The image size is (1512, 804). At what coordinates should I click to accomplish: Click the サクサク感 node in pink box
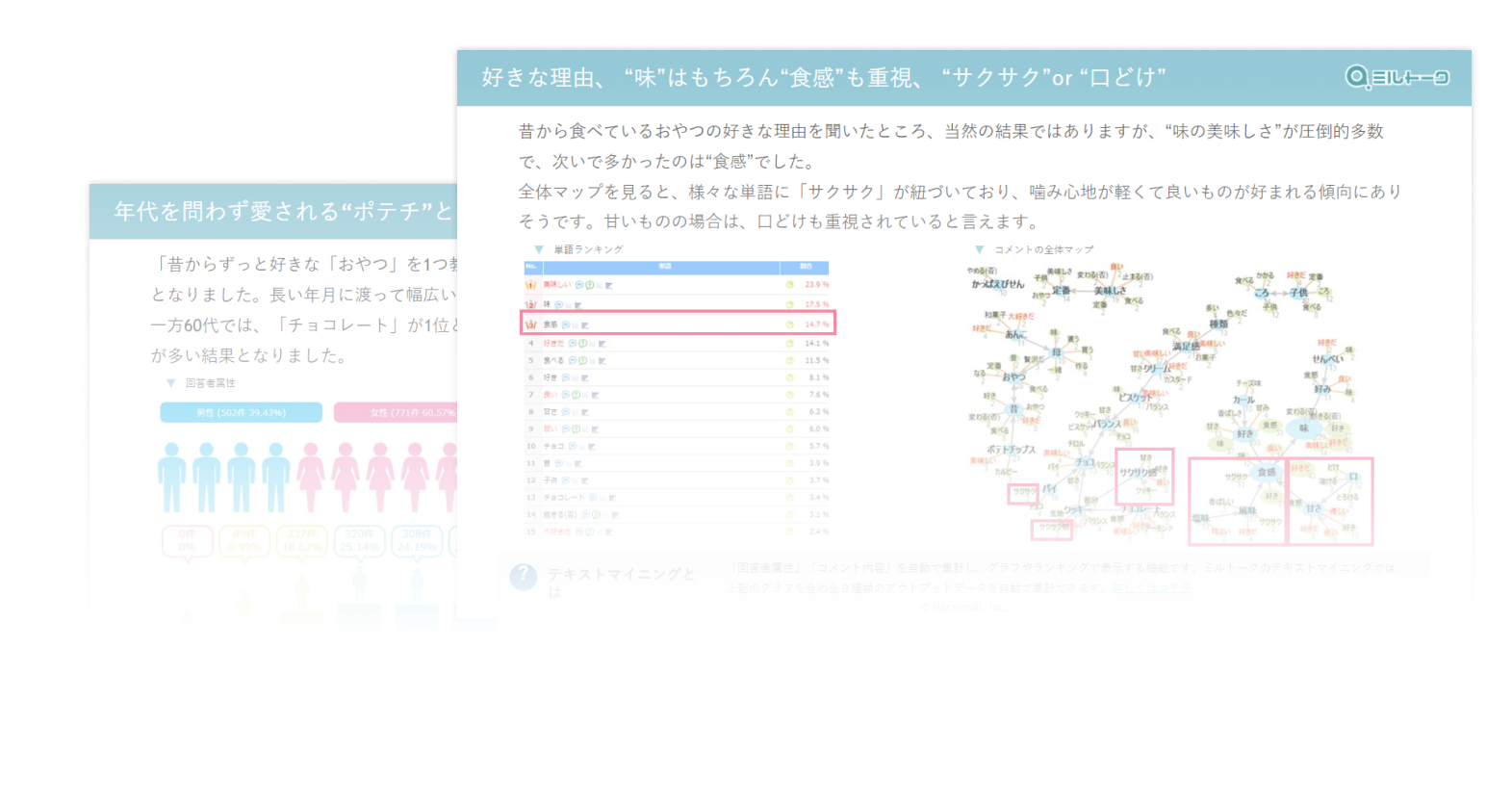1140,472
